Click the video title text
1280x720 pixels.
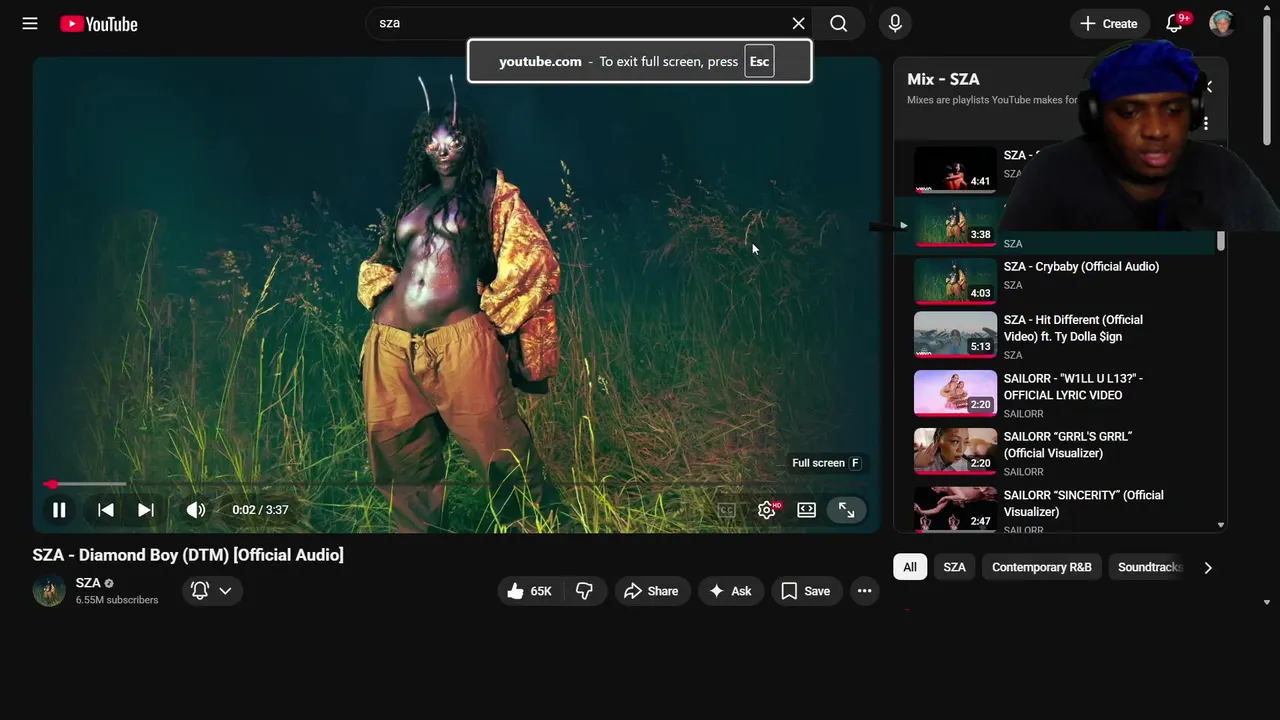coord(188,555)
